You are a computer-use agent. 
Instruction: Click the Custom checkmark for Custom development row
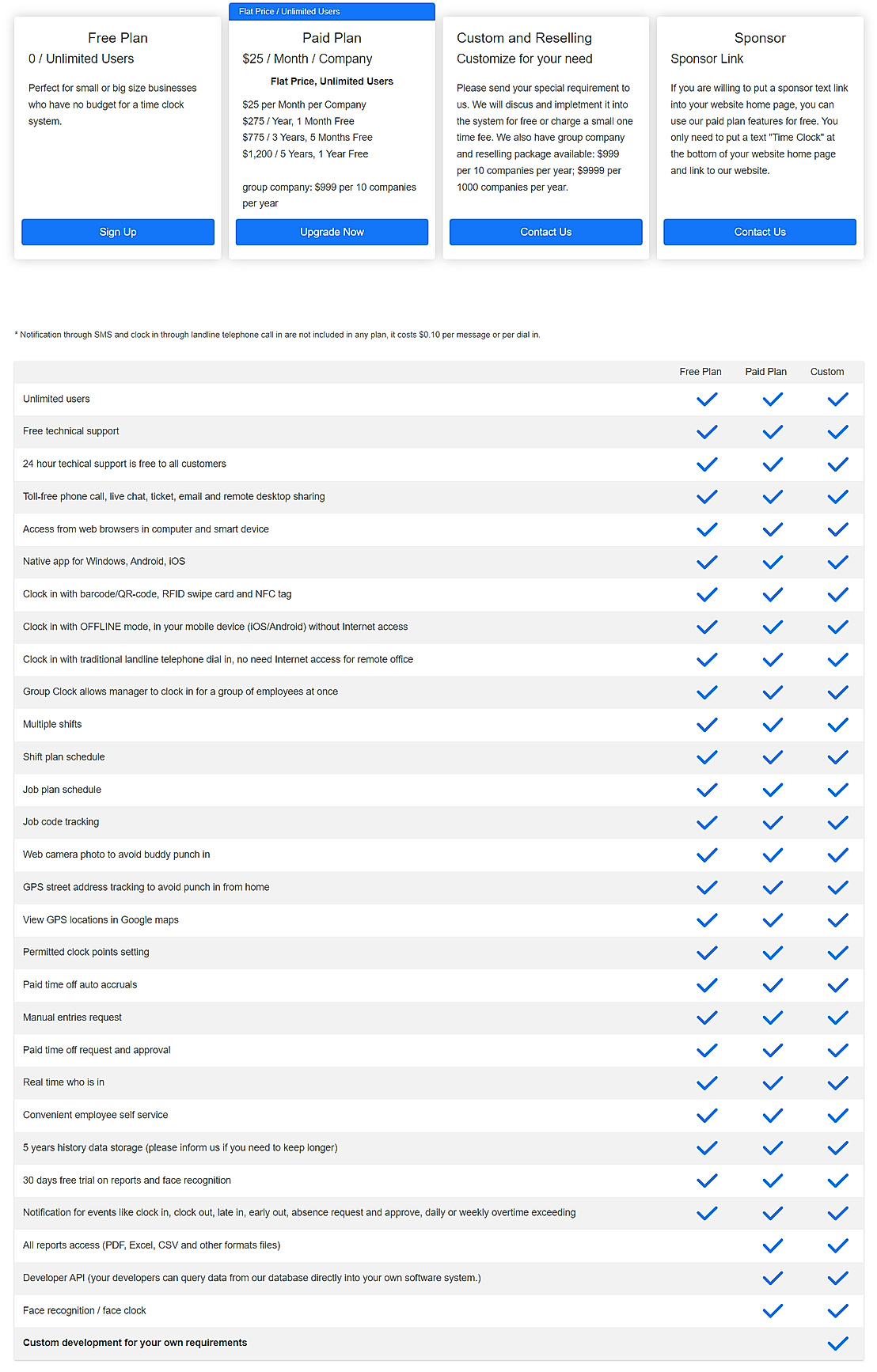(x=837, y=1343)
